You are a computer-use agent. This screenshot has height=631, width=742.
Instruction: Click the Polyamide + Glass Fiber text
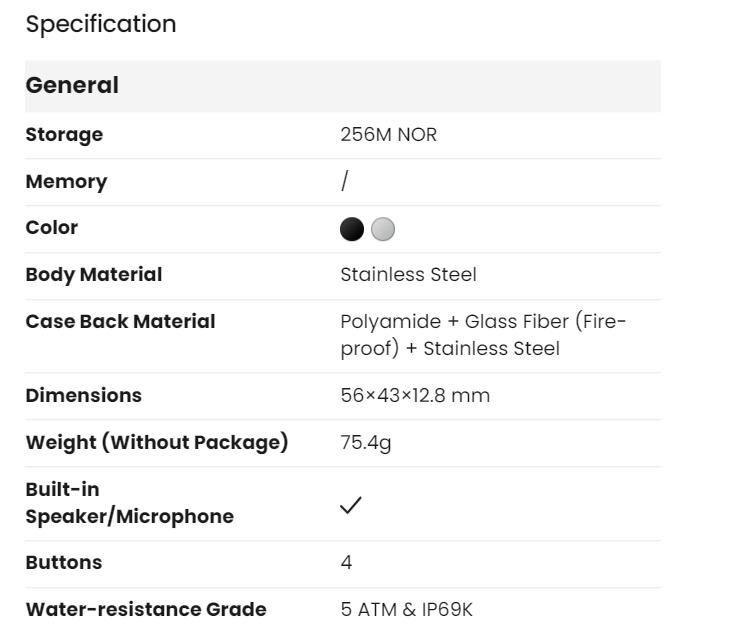click(x=454, y=322)
